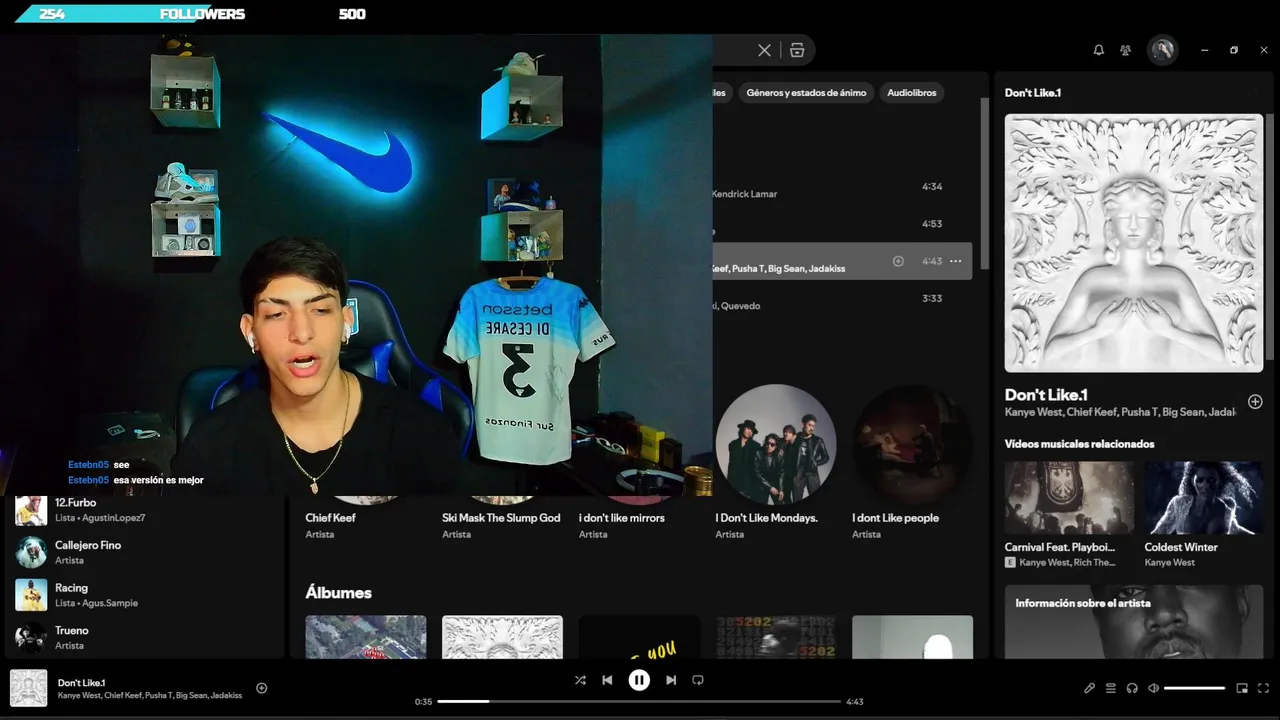1280x720 pixels.
Task: Open the 12.Furbo playlist in library
Action: [x=145, y=510]
